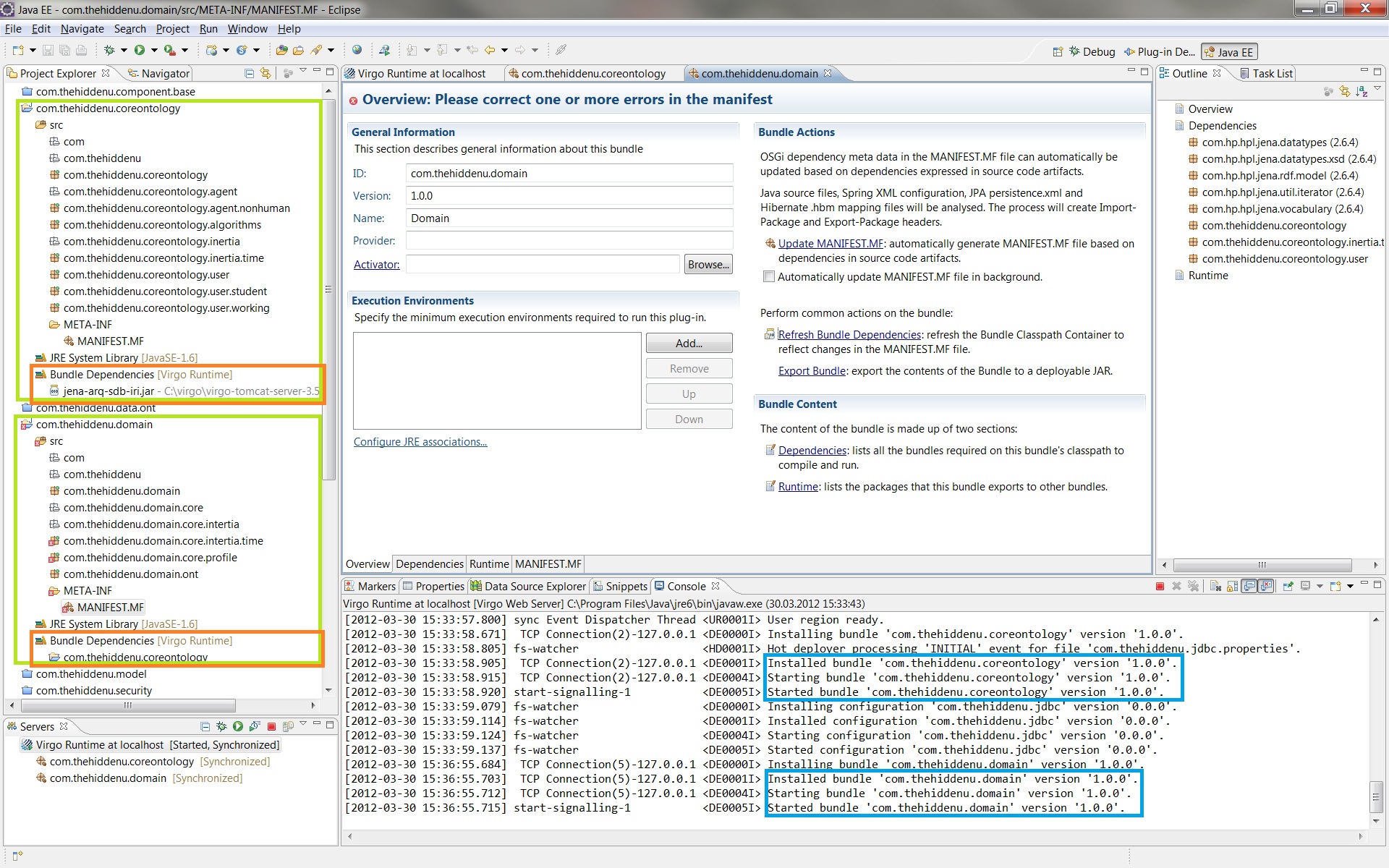Click the Open Perspective icon
The image size is (1389, 868).
[1058, 51]
